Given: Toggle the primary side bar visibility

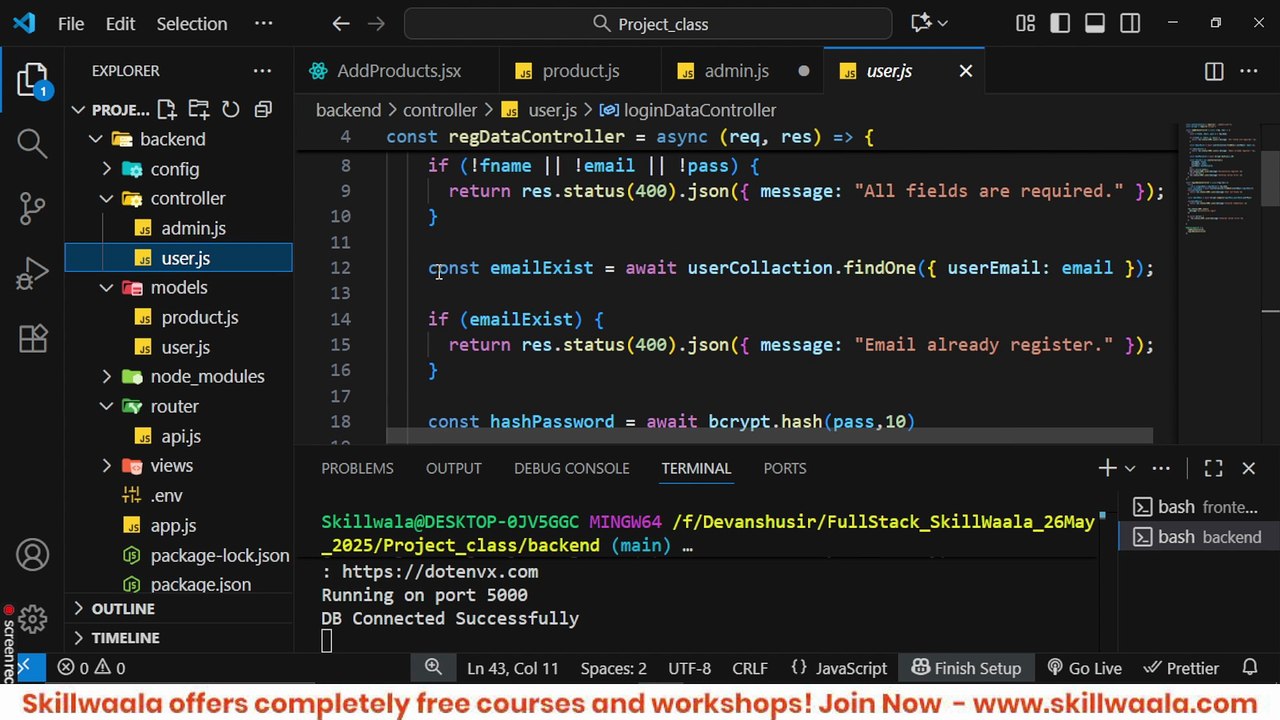Looking at the screenshot, I should click(1060, 23).
